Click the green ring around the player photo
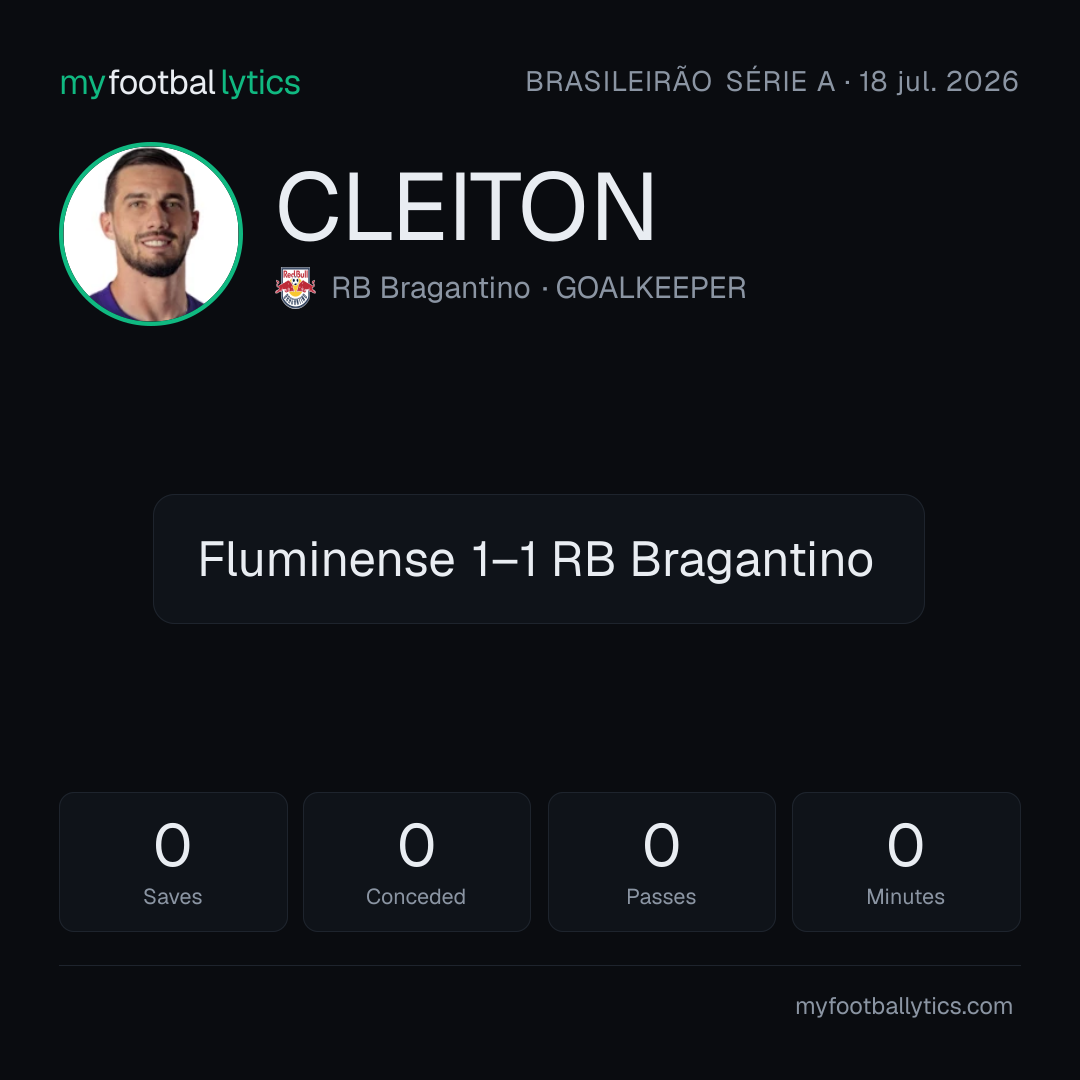1080x1080 pixels. tap(151, 144)
